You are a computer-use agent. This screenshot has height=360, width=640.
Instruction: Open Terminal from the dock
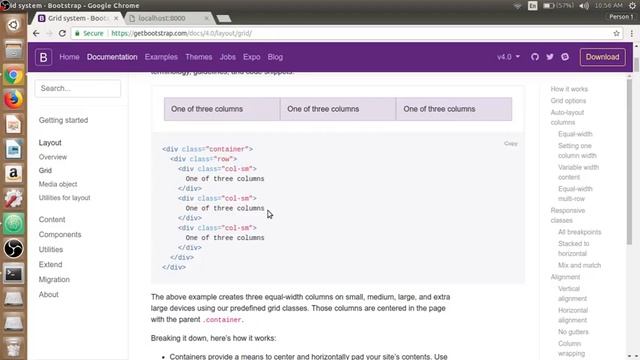coord(13,274)
